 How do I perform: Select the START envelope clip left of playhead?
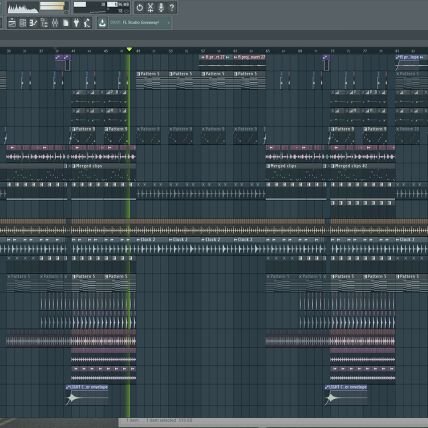pos(87,395)
